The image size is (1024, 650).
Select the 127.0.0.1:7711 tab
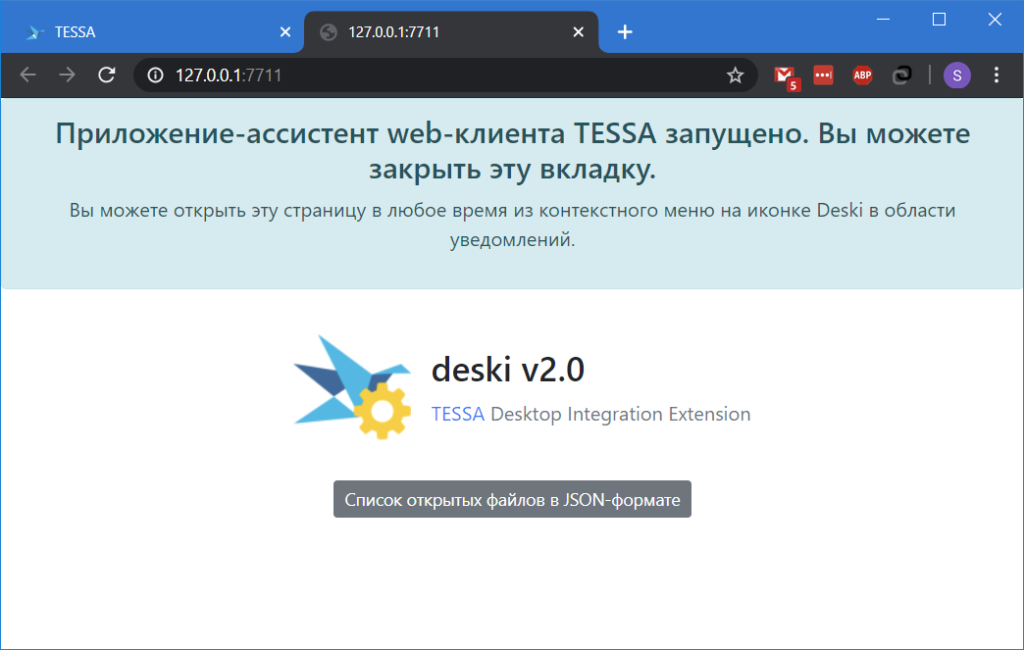(451, 31)
